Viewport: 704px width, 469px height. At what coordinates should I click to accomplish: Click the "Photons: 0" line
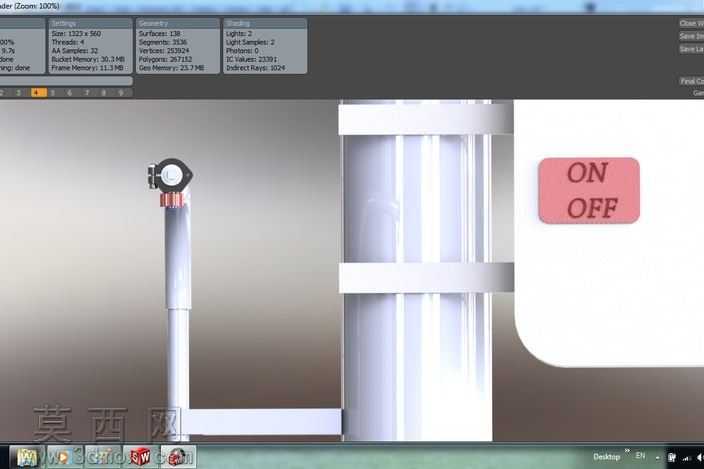click(242, 51)
